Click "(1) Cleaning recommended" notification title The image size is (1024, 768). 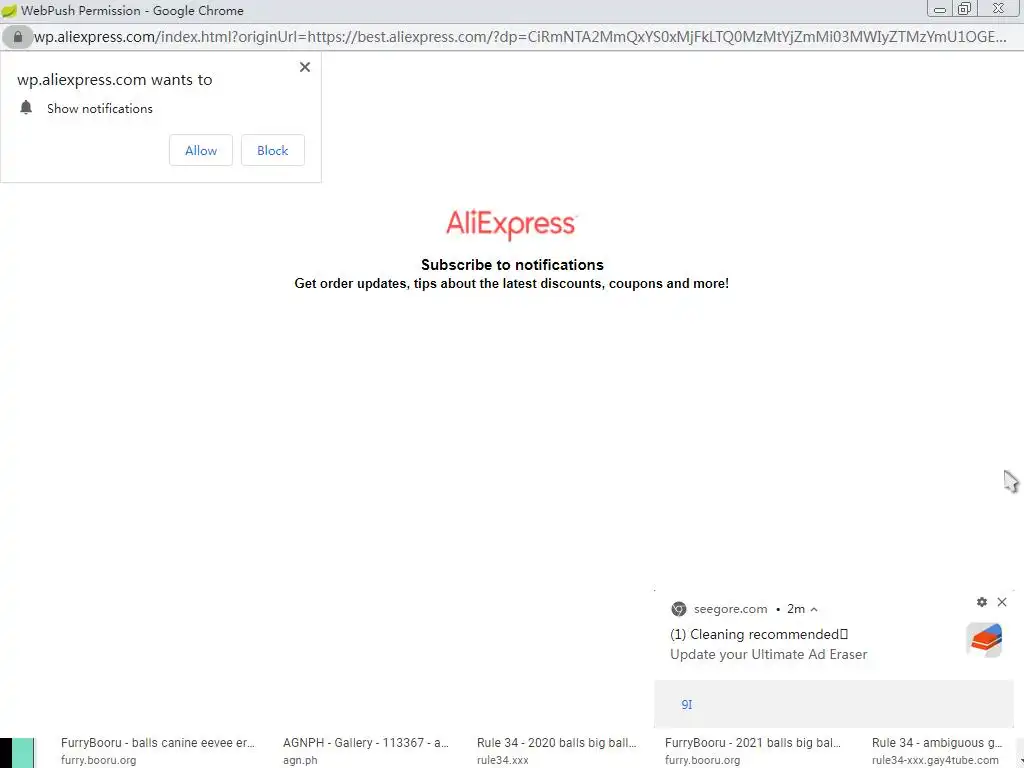point(759,634)
